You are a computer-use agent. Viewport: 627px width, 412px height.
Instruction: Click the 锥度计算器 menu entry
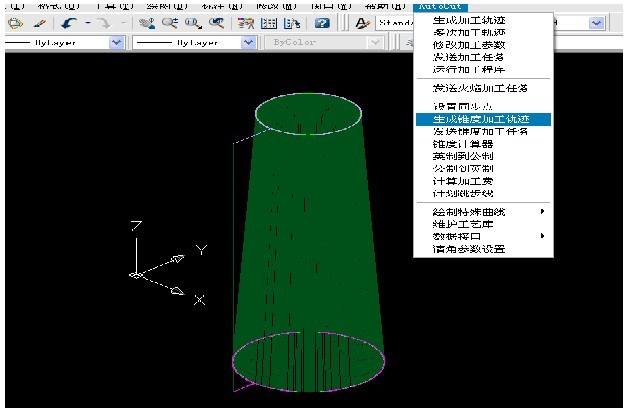coord(462,144)
